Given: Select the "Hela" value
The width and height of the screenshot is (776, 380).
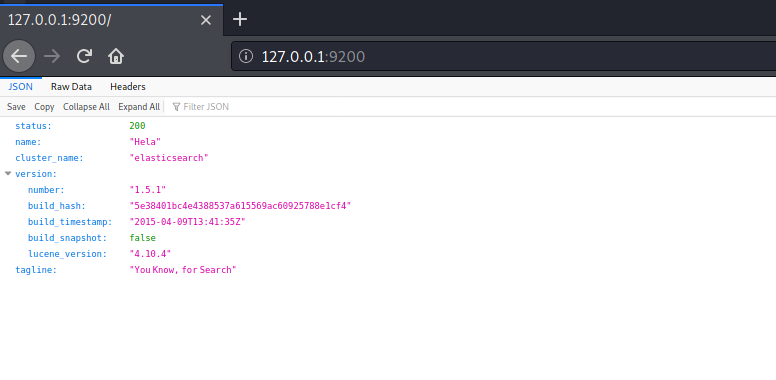Looking at the screenshot, I should (x=145, y=142).
